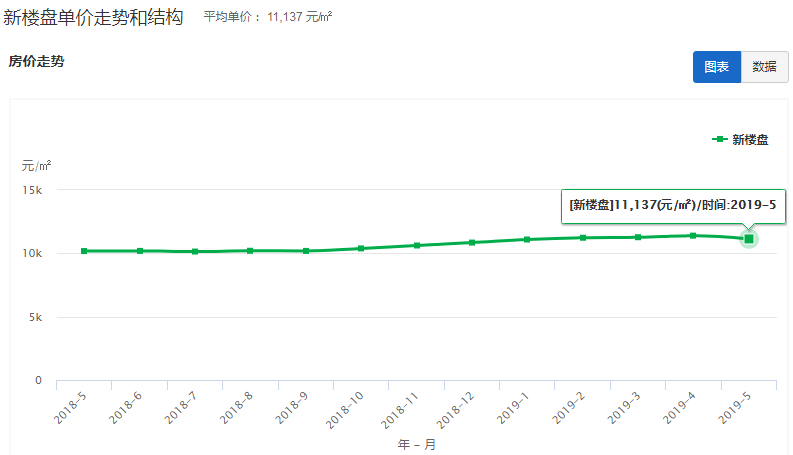
Task: Click the 房价走势 section title
Action: coord(36,62)
